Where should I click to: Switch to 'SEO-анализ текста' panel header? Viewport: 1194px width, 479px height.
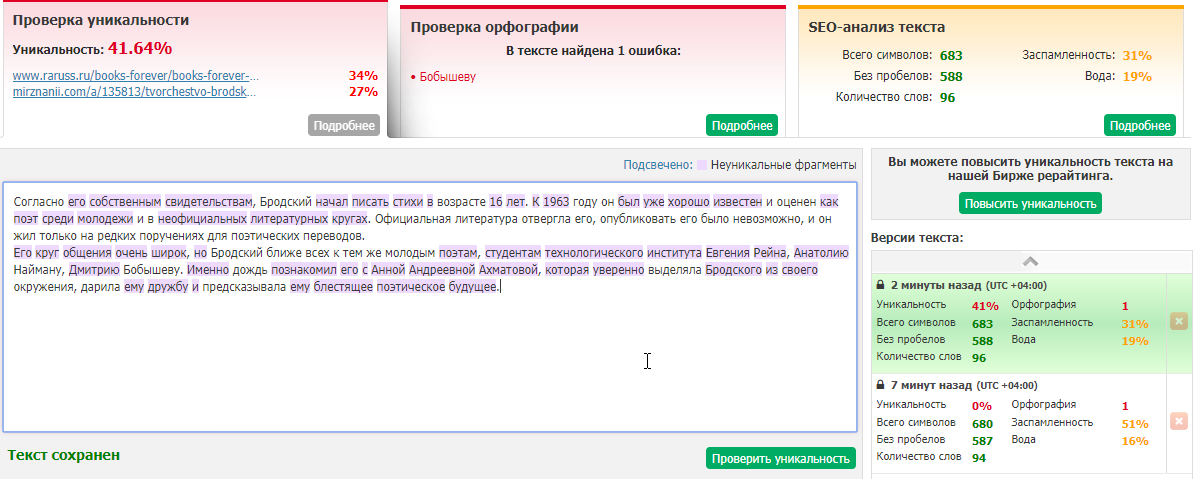876,27
